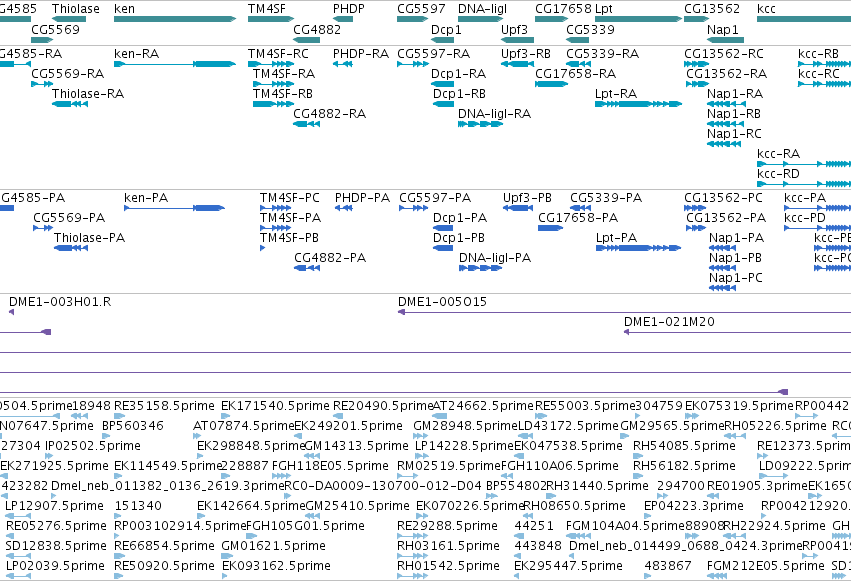Select the CG5339-PA protein

tap(580, 208)
